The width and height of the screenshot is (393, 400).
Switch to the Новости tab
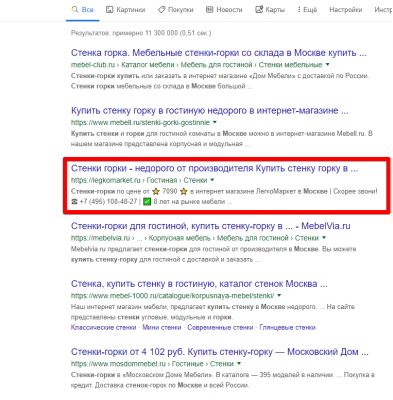tap(224, 10)
